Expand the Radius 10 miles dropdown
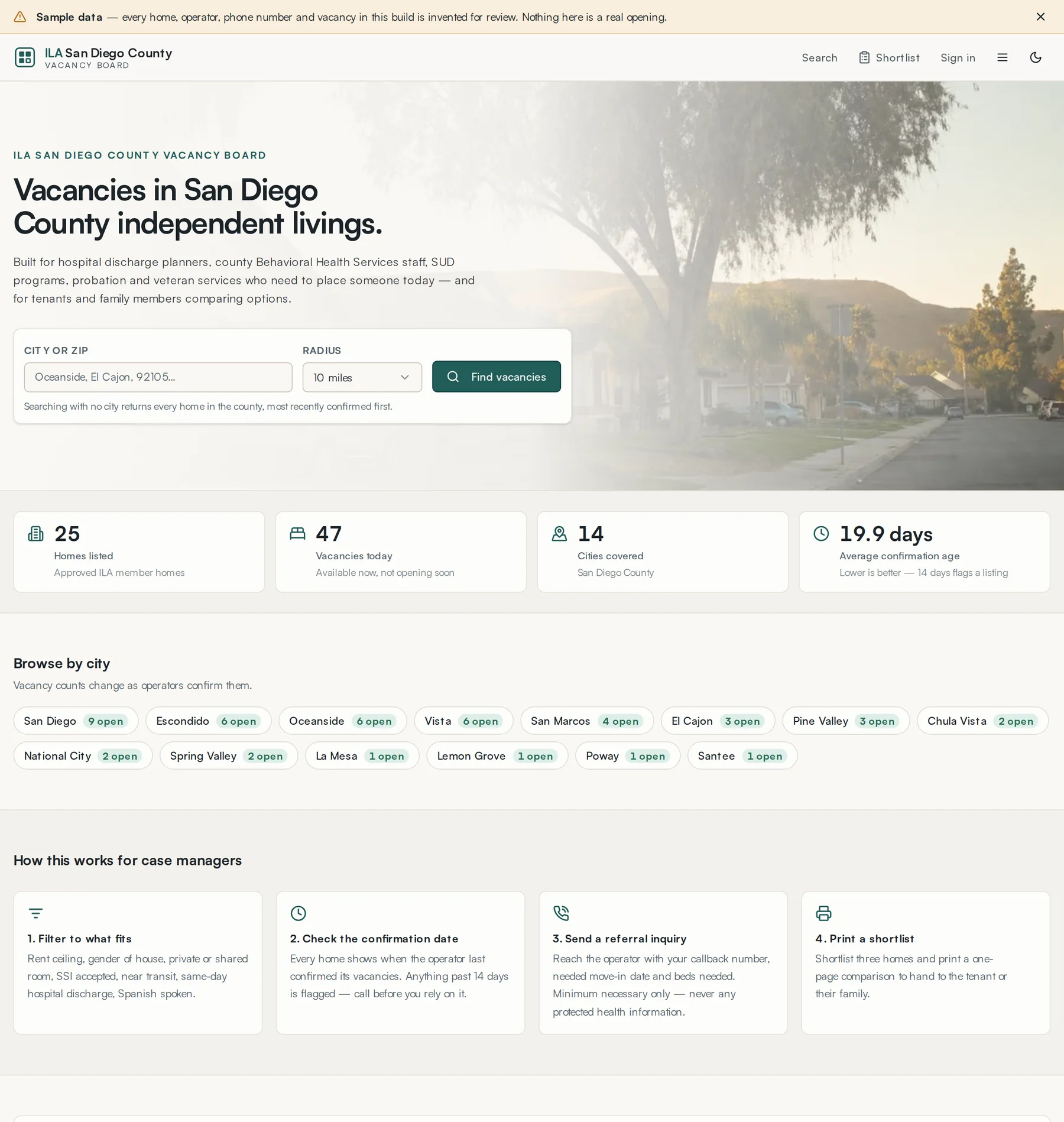 pyautogui.click(x=362, y=377)
